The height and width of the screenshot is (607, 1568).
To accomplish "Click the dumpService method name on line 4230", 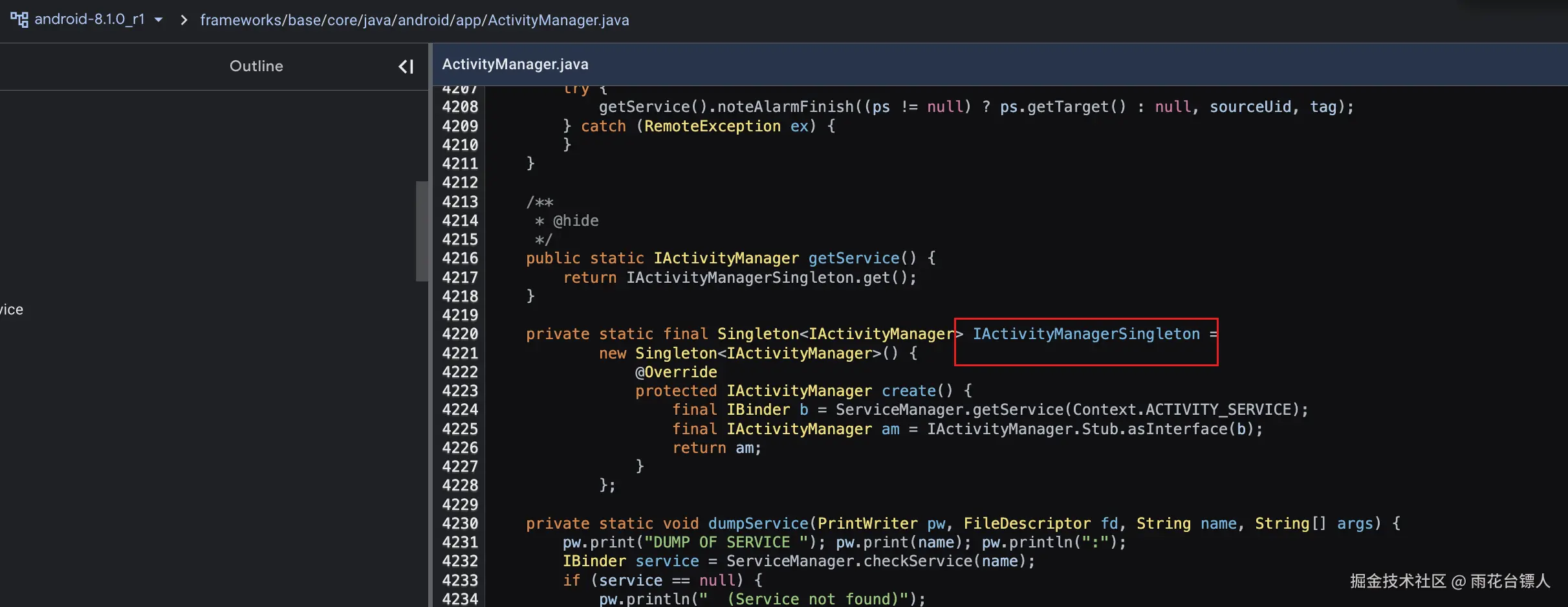I will pyautogui.click(x=758, y=524).
